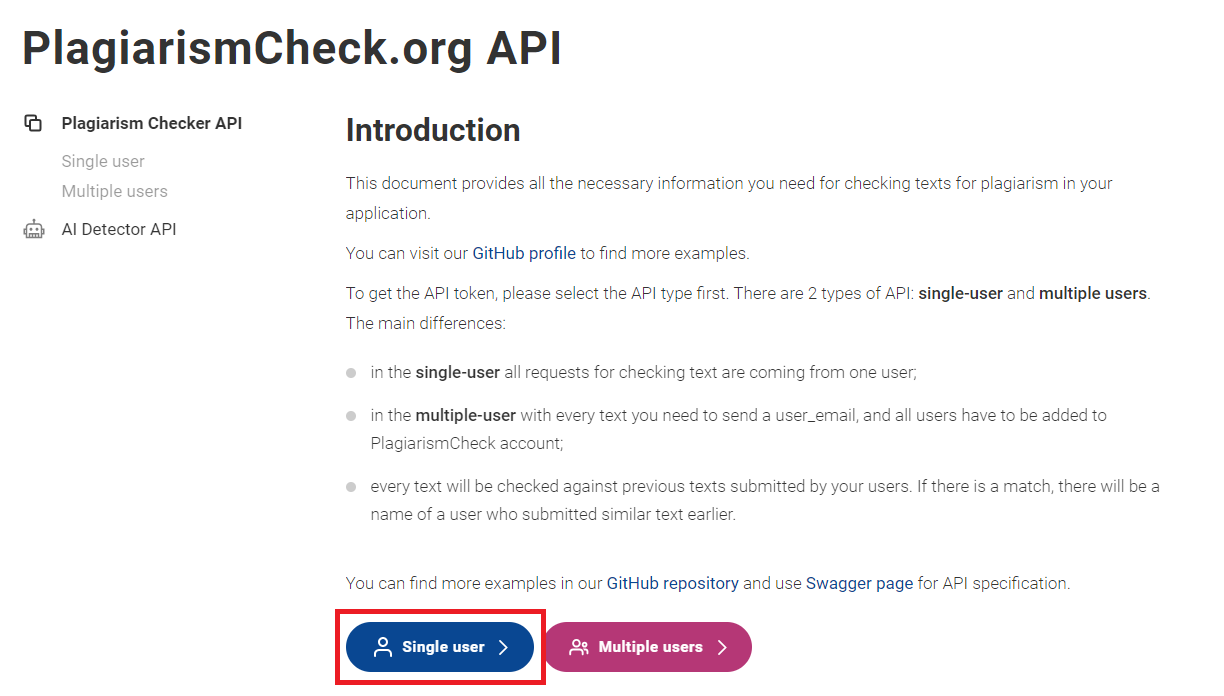
Task: Select Multiple users in the sidebar
Action: [x=115, y=191]
